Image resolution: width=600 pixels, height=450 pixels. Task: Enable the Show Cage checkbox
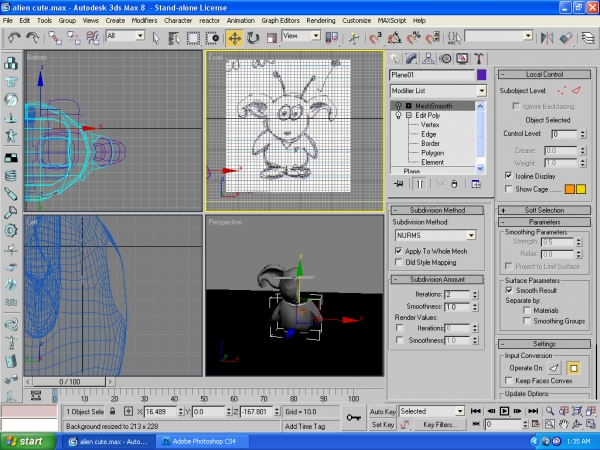(509, 189)
